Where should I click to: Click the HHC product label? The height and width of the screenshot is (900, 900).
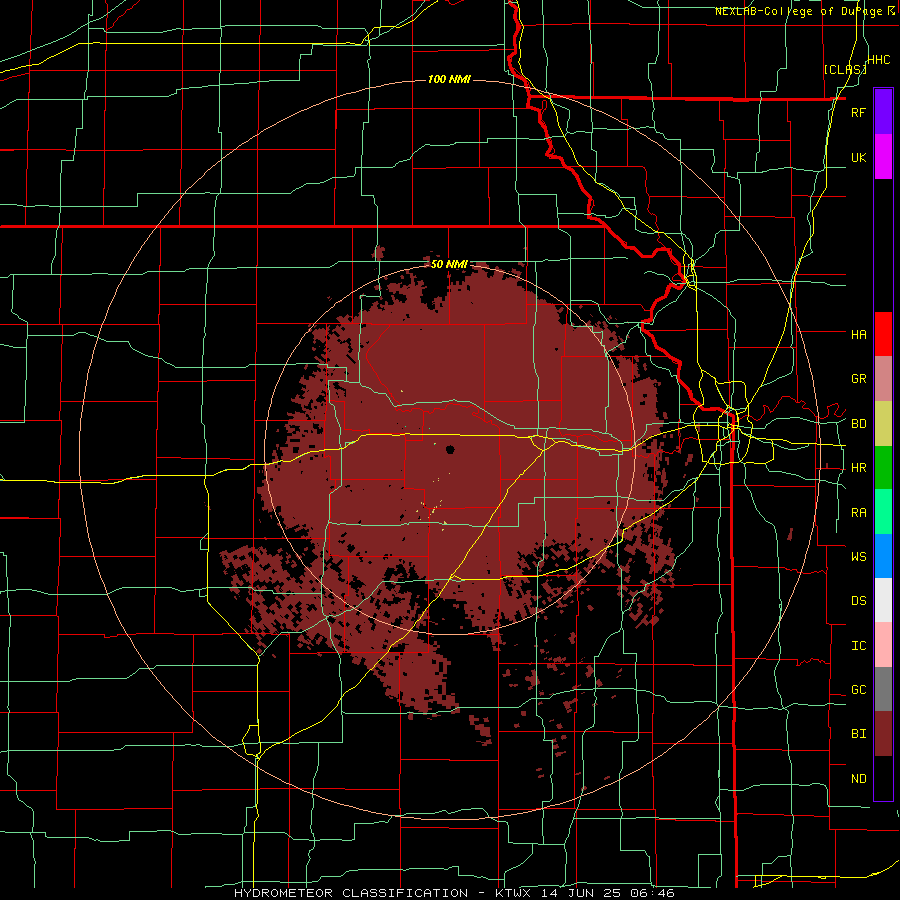click(x=879, y=60)
